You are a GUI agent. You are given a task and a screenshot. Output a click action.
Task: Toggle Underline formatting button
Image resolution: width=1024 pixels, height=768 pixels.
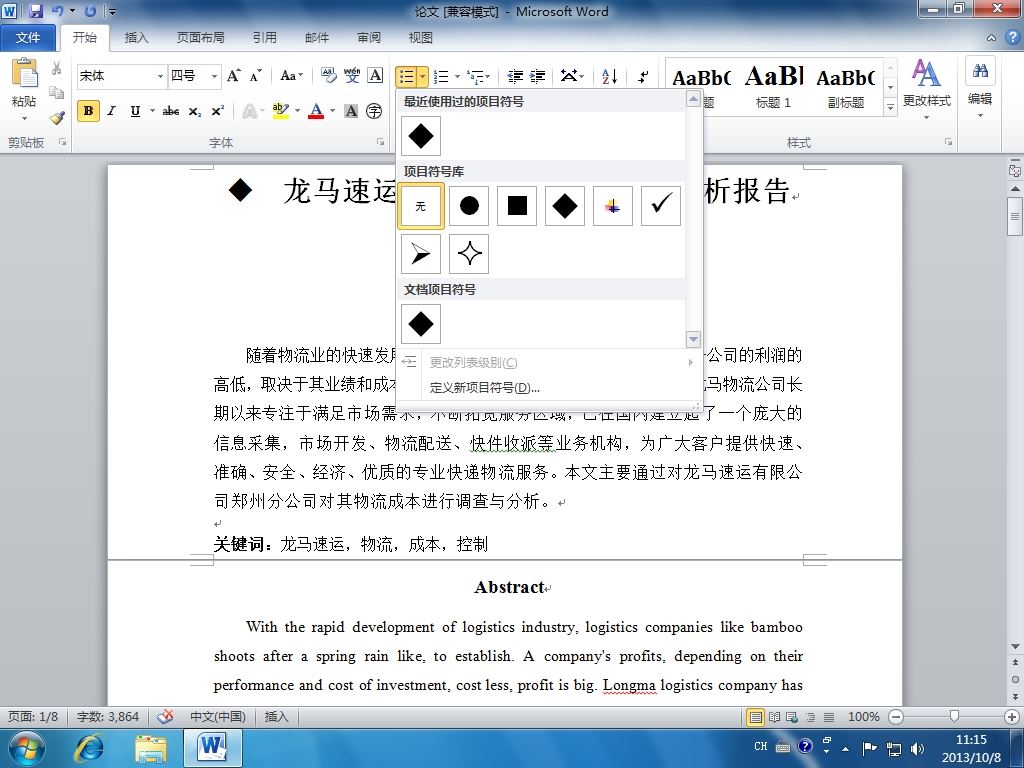click(x=135, y=111)
